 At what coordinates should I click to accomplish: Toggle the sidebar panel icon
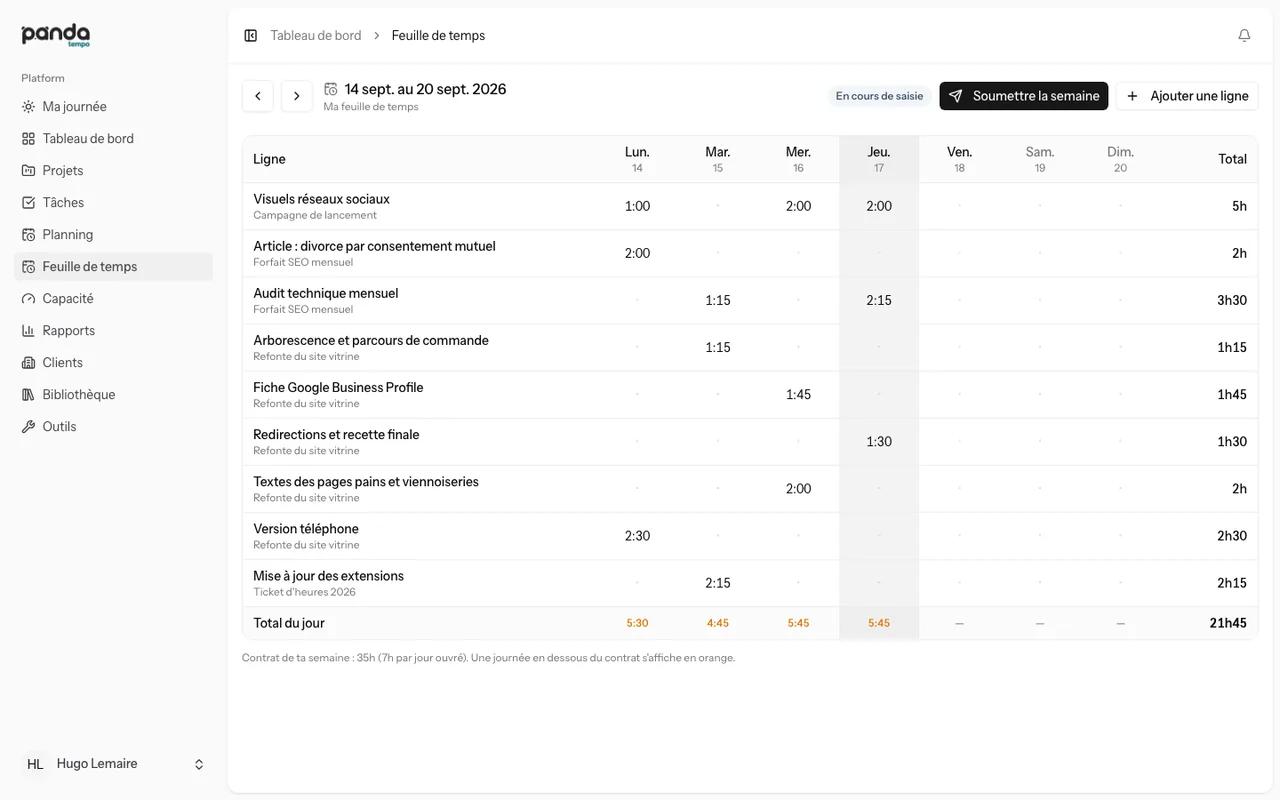coord(251,36)
